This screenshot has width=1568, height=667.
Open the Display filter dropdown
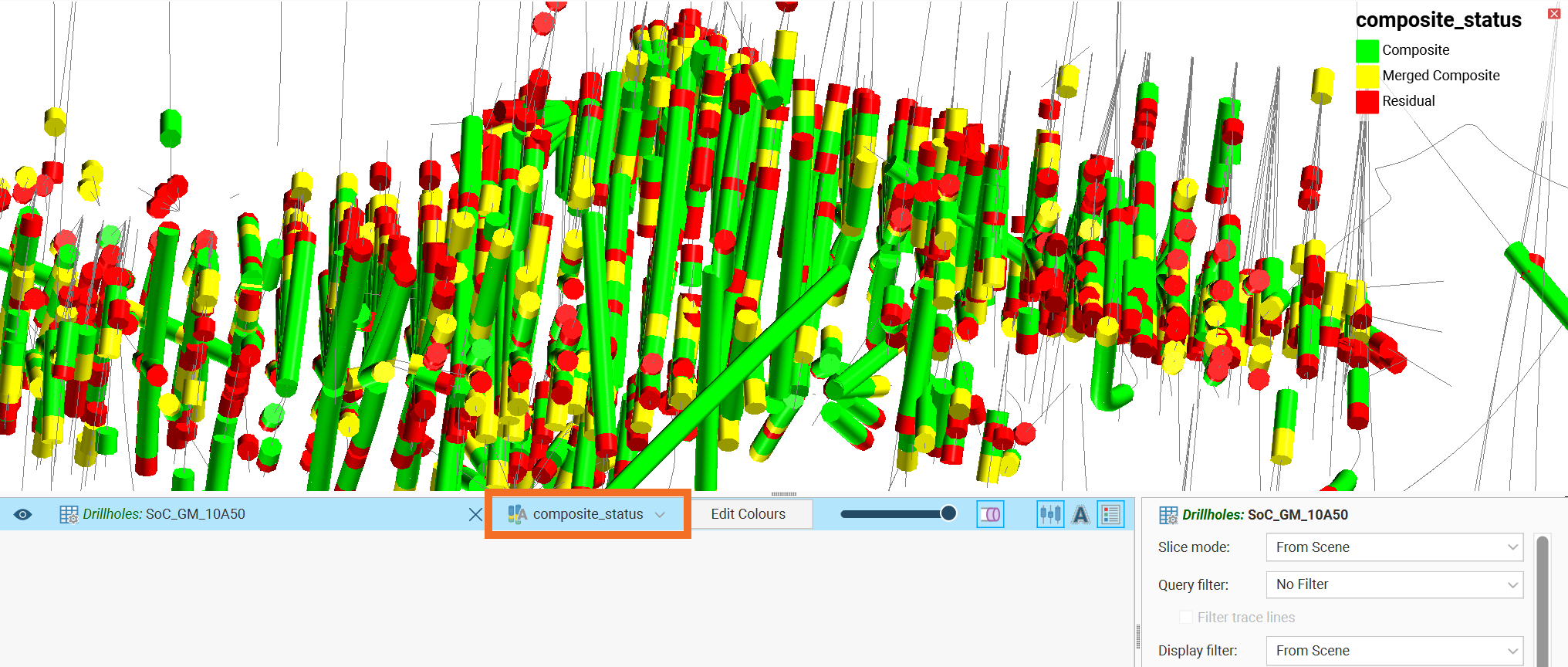(1394, 651)
